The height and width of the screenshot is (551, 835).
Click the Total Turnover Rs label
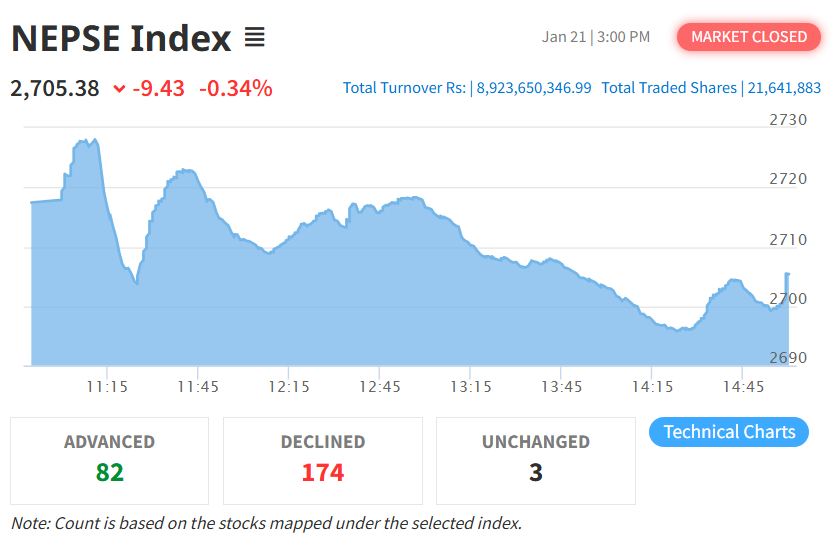[404, 88]
